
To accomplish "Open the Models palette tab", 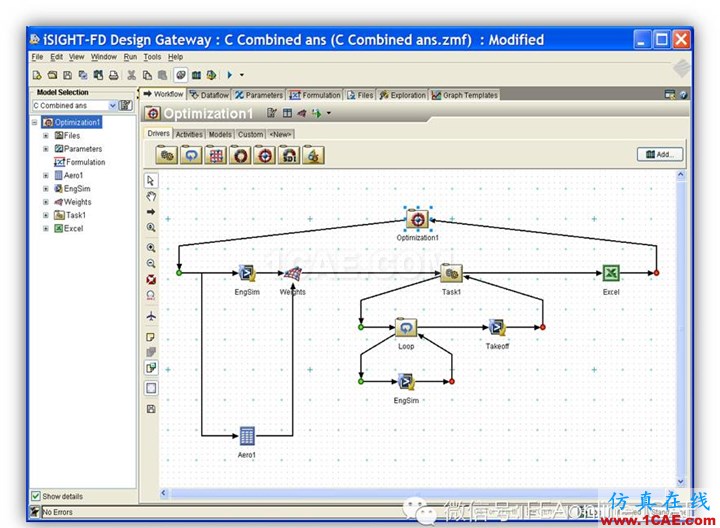I will (x=220, y=135).
